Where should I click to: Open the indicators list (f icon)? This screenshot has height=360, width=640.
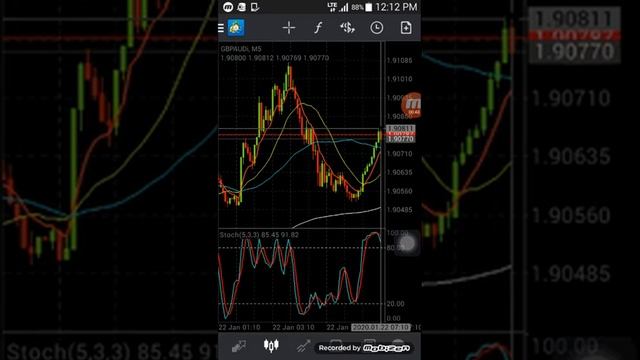318,28
